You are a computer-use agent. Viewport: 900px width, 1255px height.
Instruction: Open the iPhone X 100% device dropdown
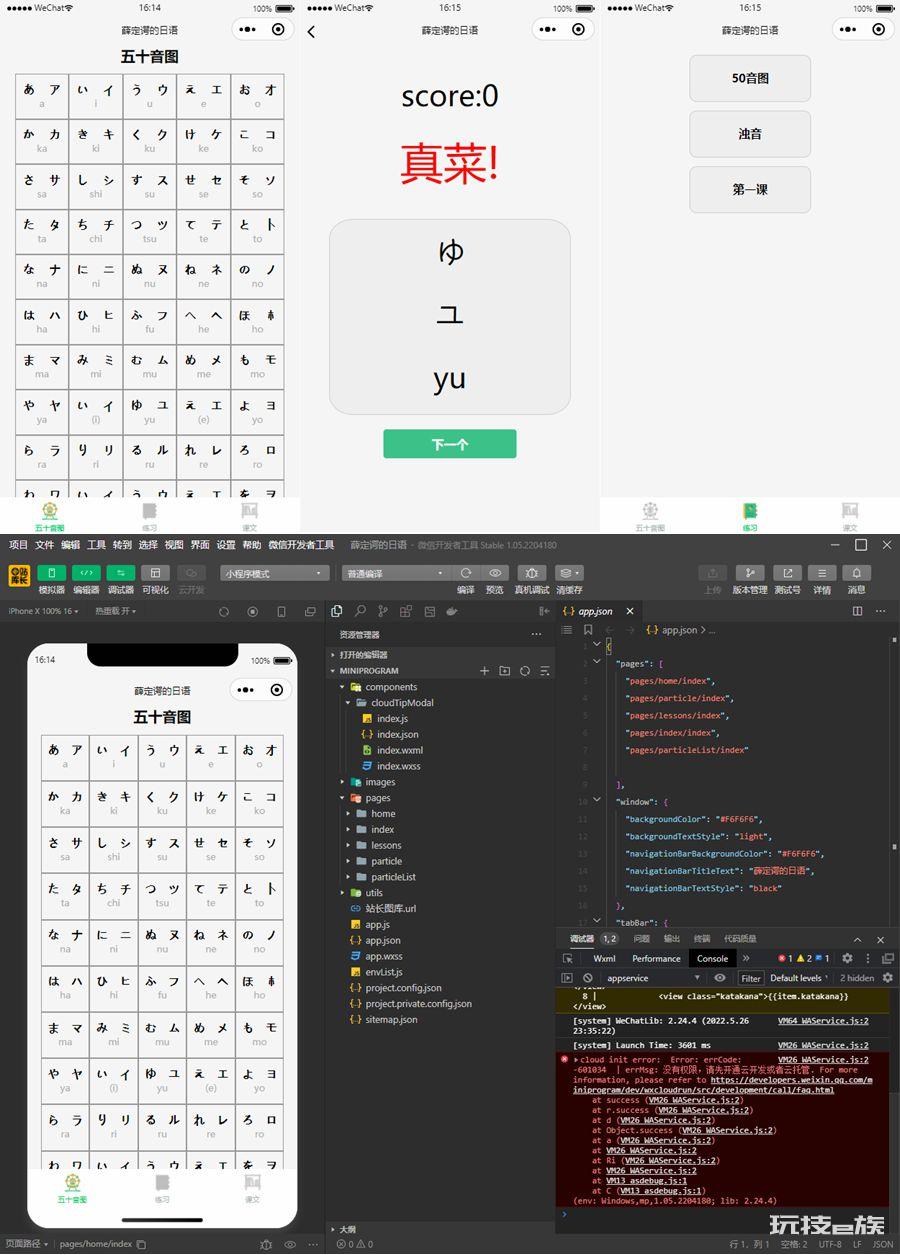(x=43, y=611)
